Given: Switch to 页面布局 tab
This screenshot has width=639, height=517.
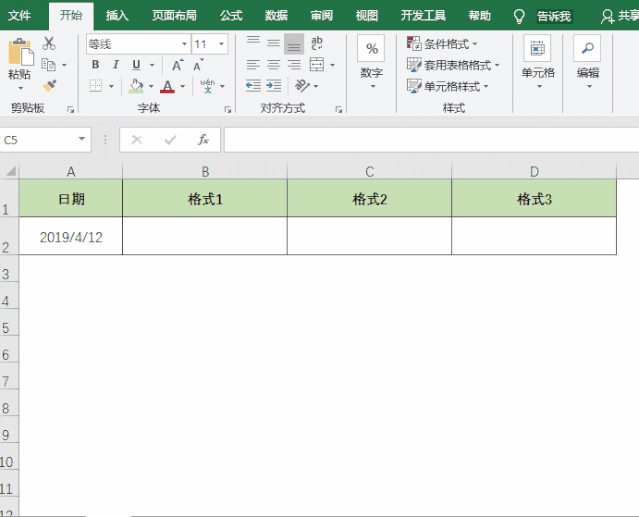Looking at the screenshot, I should point(174,15).
